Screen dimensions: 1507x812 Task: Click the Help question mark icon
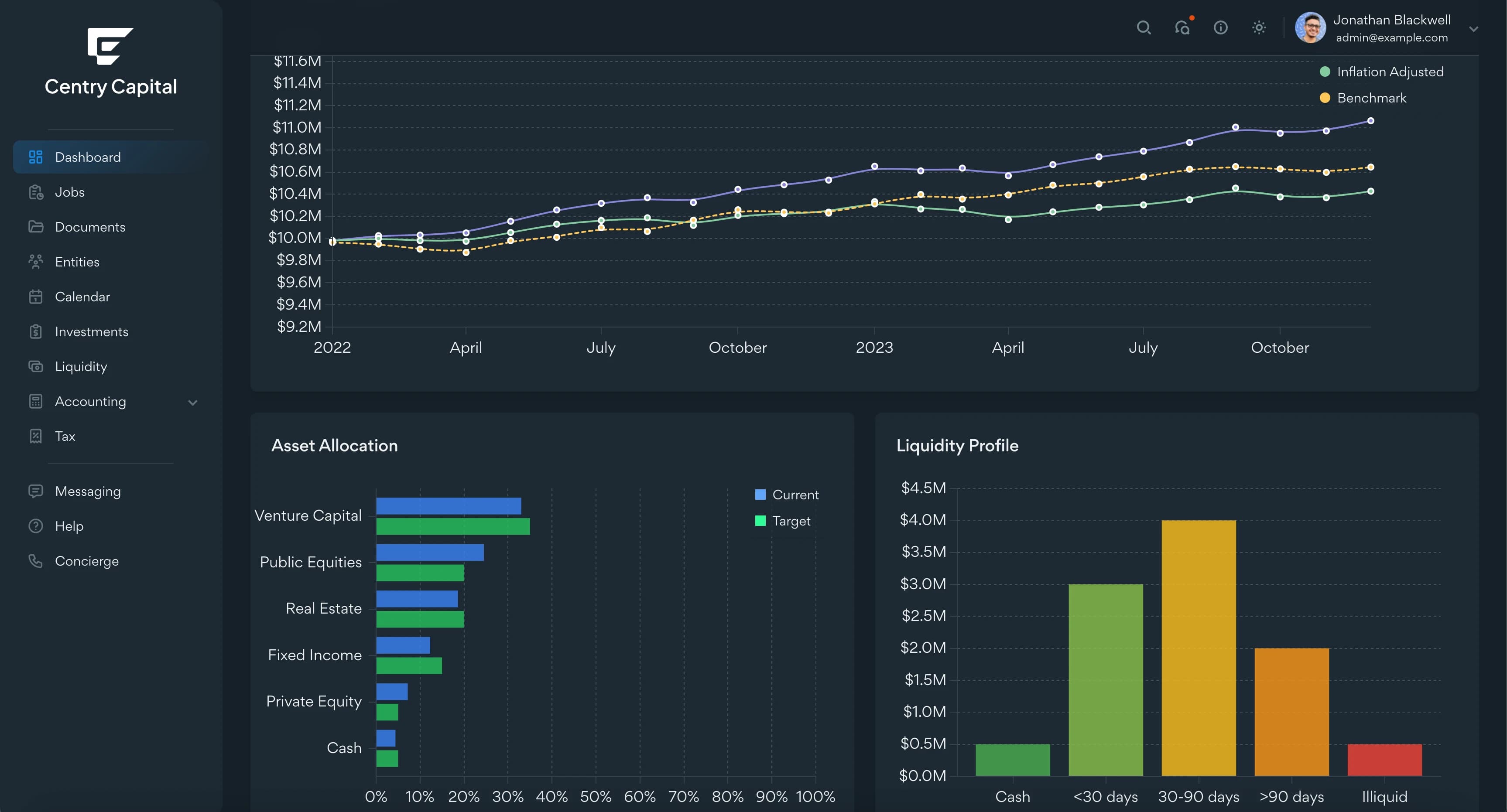coord(36,526)
